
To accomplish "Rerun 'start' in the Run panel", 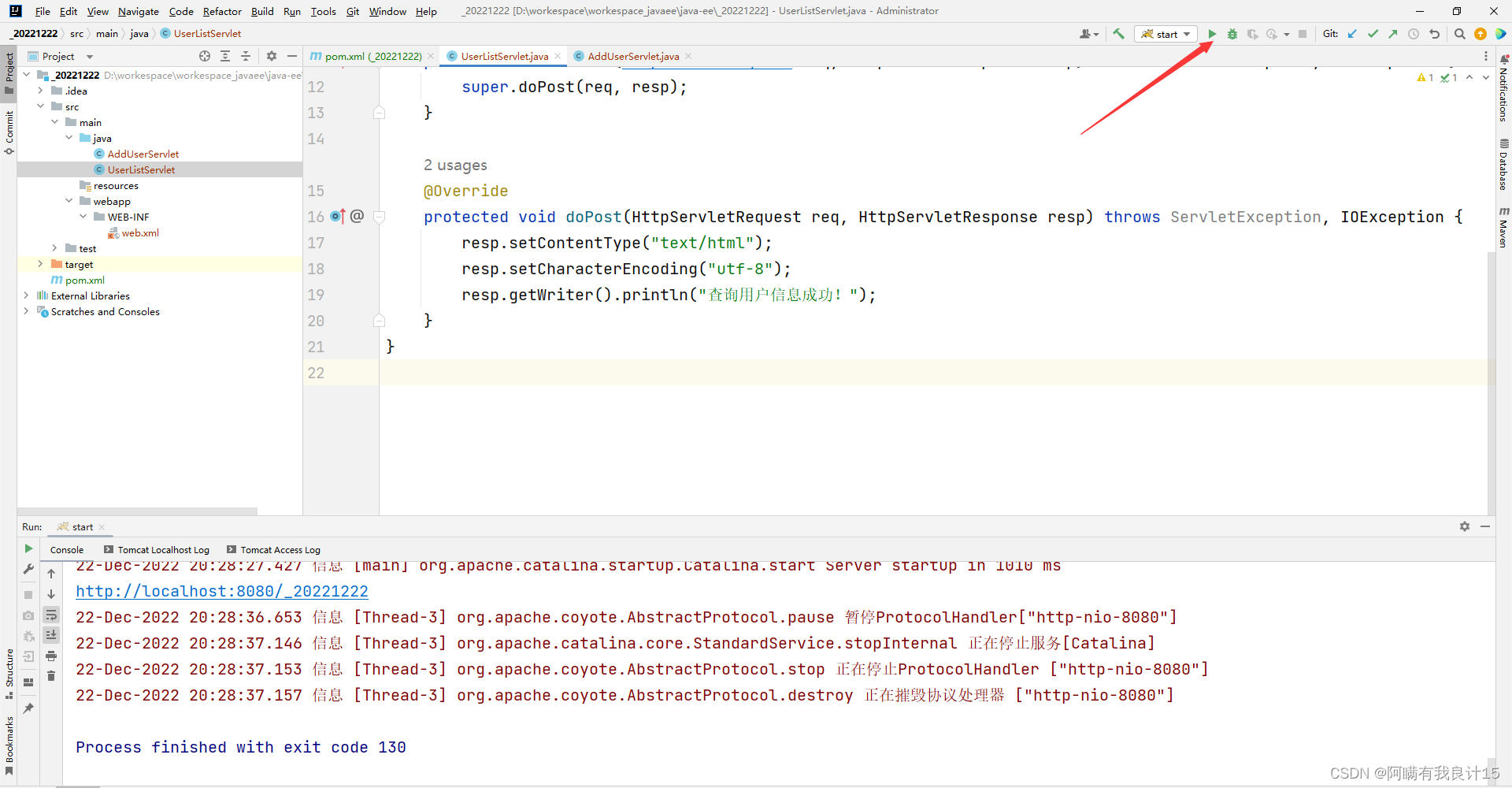I will [x=28, y=548].
